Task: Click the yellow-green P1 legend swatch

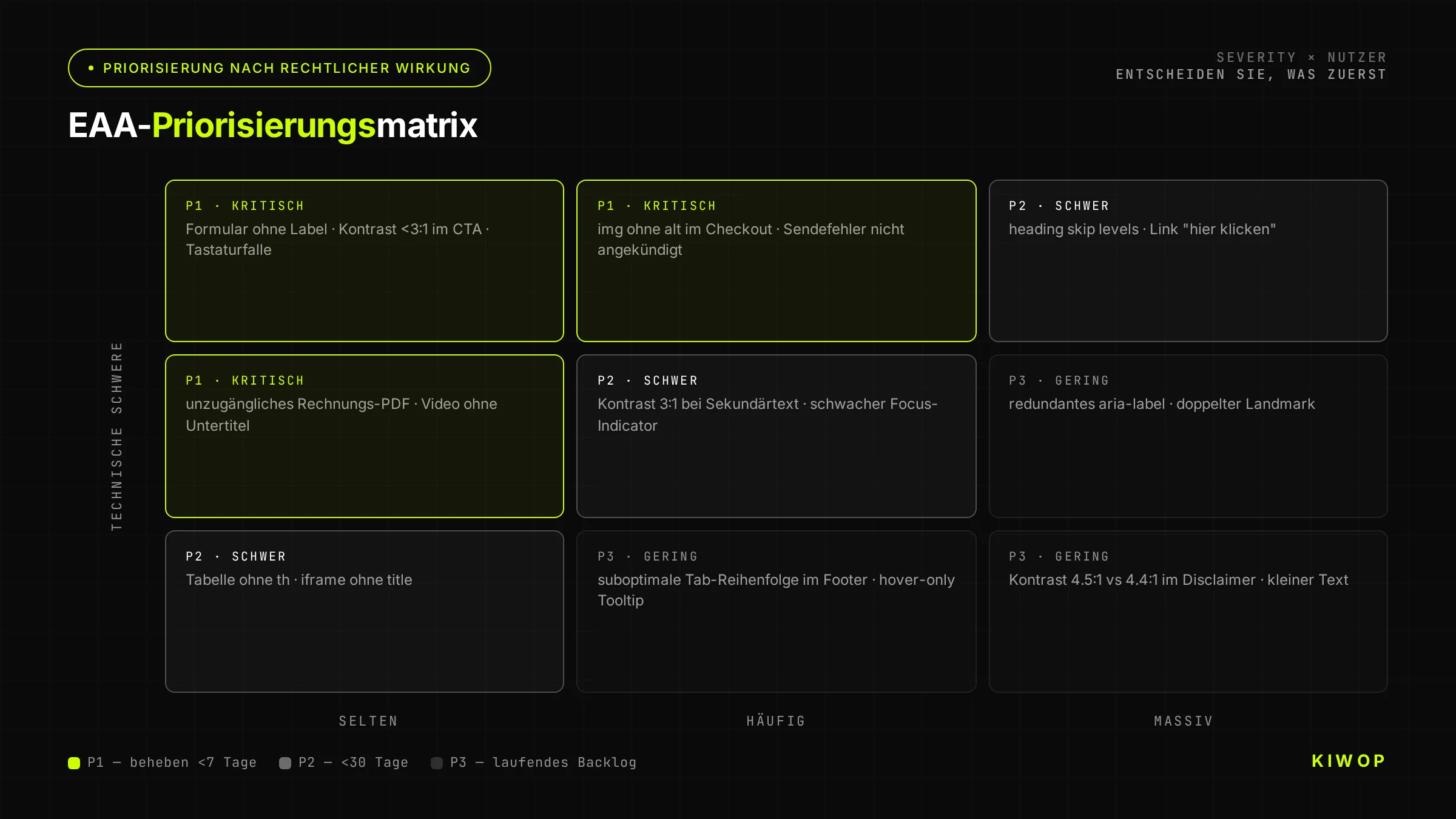Action: click(x=74, y=763)
